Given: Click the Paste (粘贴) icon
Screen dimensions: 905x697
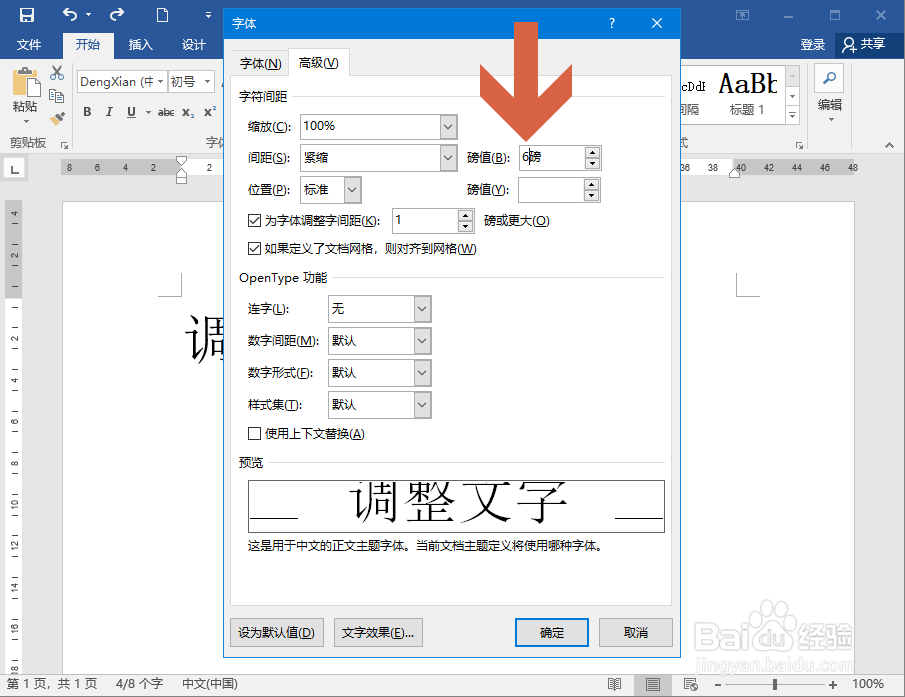Looking at the screenshot, I should tap(25, 85).
